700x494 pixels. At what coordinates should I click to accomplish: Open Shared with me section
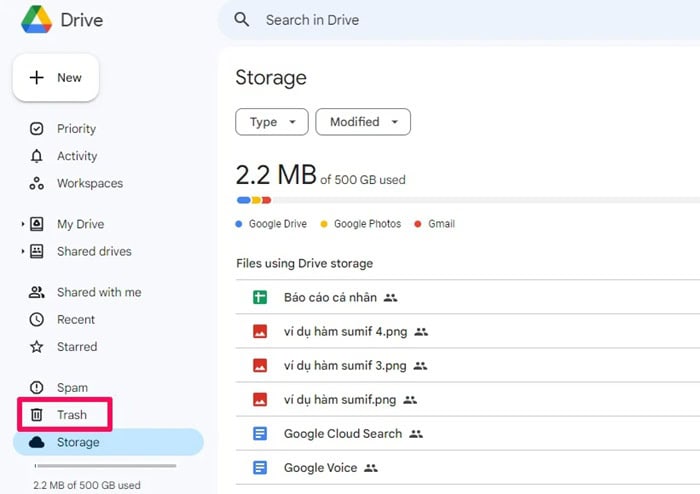point(98,293)
